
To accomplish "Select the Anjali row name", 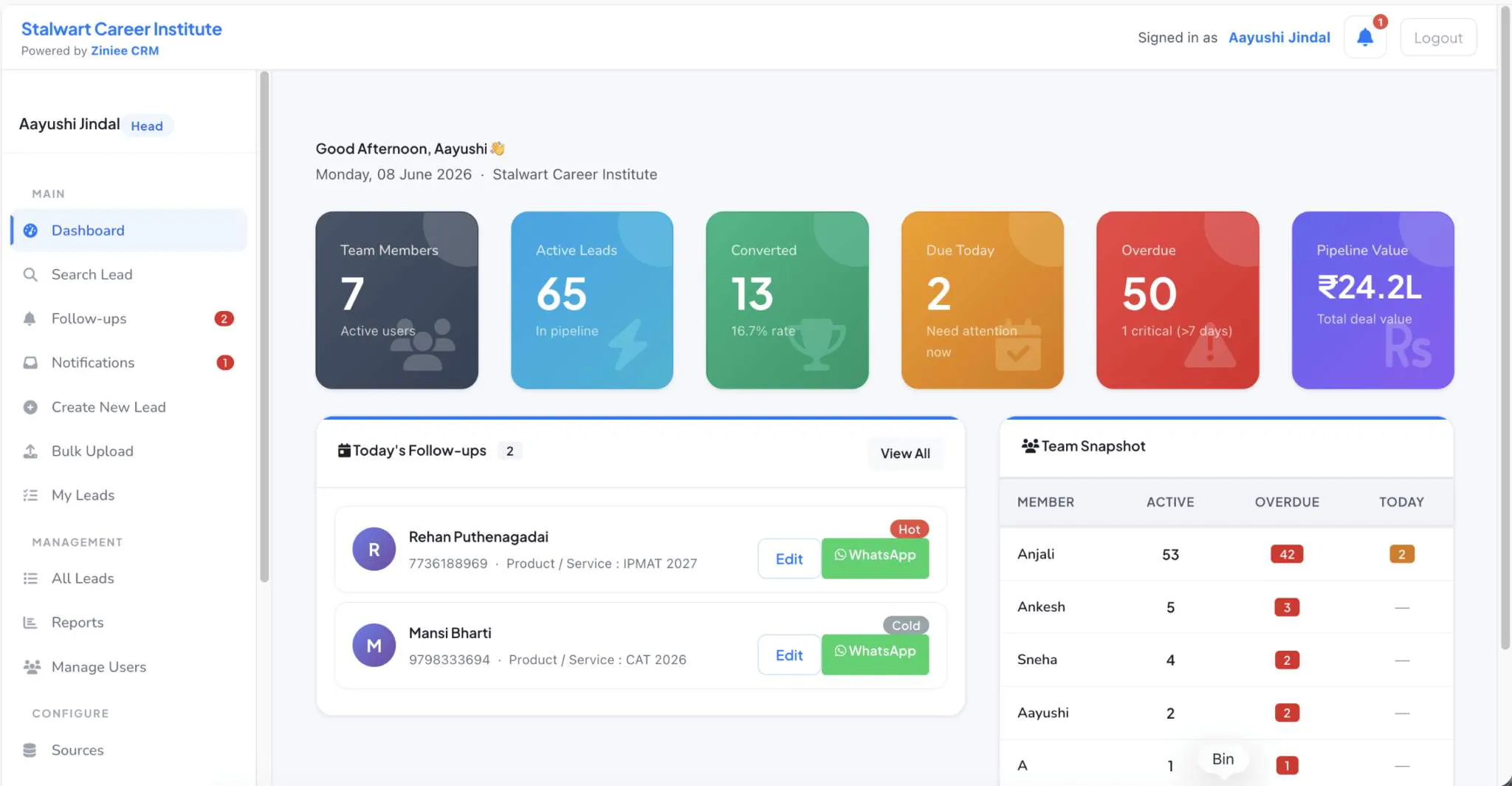I will (x=1036, y=554).
